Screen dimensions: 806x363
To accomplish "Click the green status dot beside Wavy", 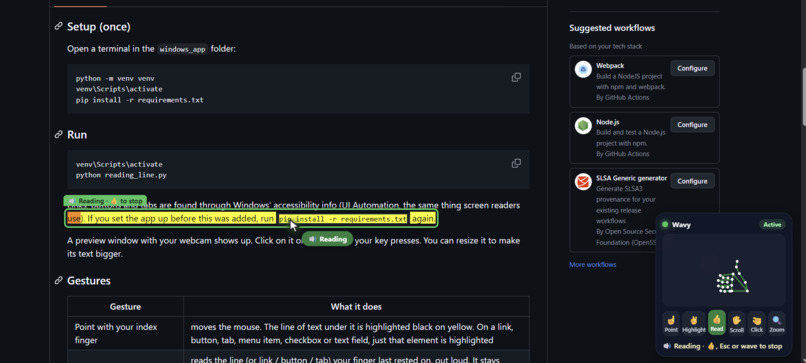I will [x=665, y=225].
